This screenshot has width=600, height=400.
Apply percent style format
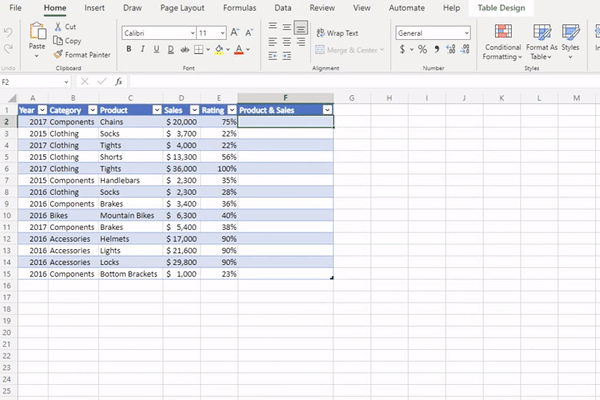(x=422, y=49)
